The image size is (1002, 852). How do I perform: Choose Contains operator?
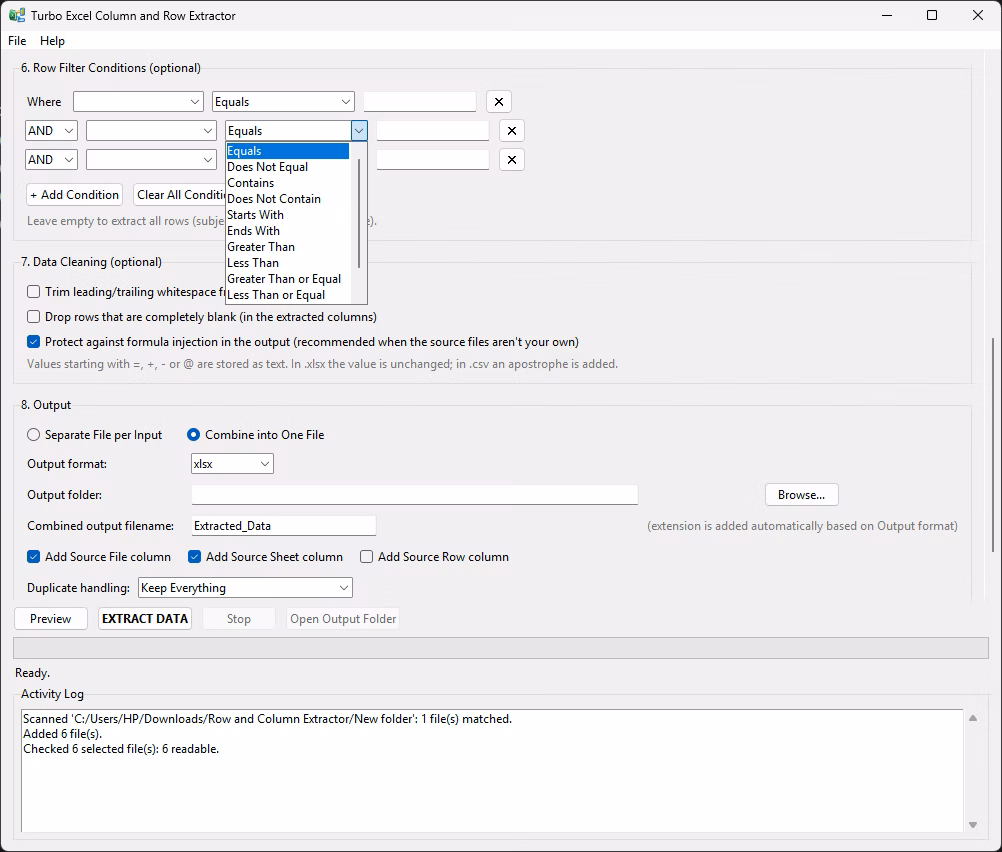coord(288,183)
